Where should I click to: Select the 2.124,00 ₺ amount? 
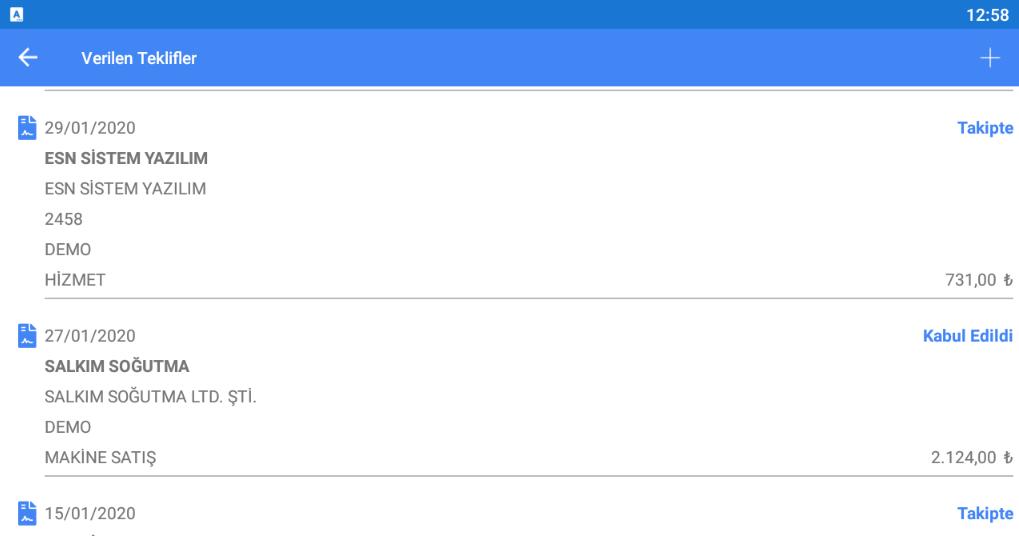tap(972, 457)
